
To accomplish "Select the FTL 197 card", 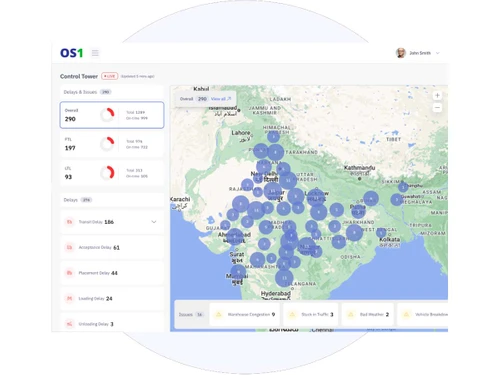I will tap(112, 144).
